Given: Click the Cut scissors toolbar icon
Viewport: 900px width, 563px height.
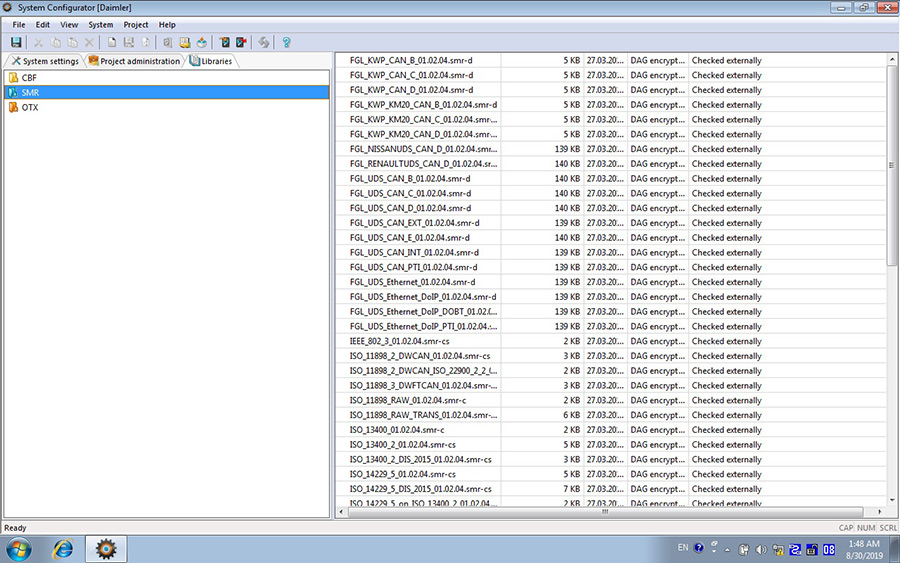Looking at the screenshot, I should tap(39, 43).
